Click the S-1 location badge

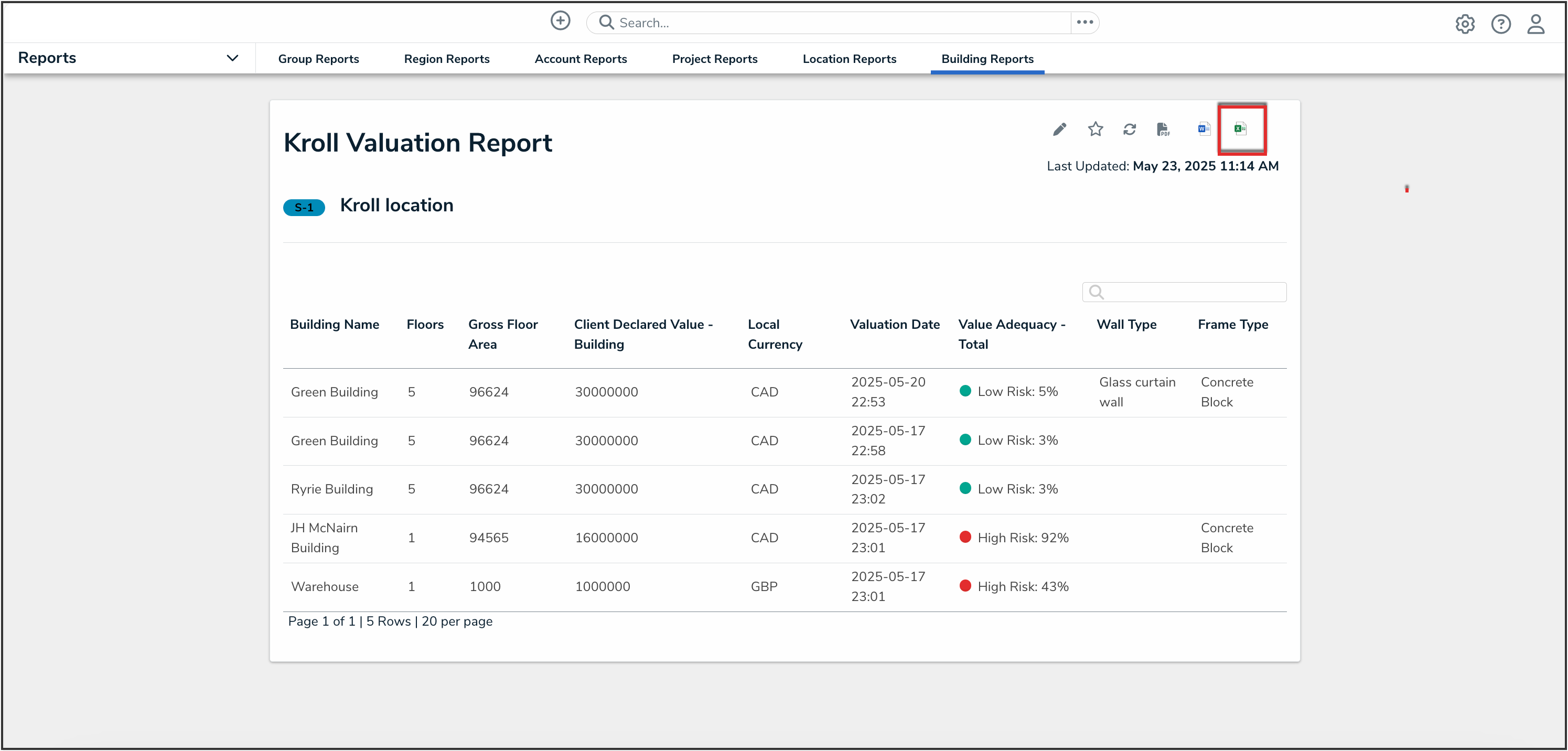[304, 207]
